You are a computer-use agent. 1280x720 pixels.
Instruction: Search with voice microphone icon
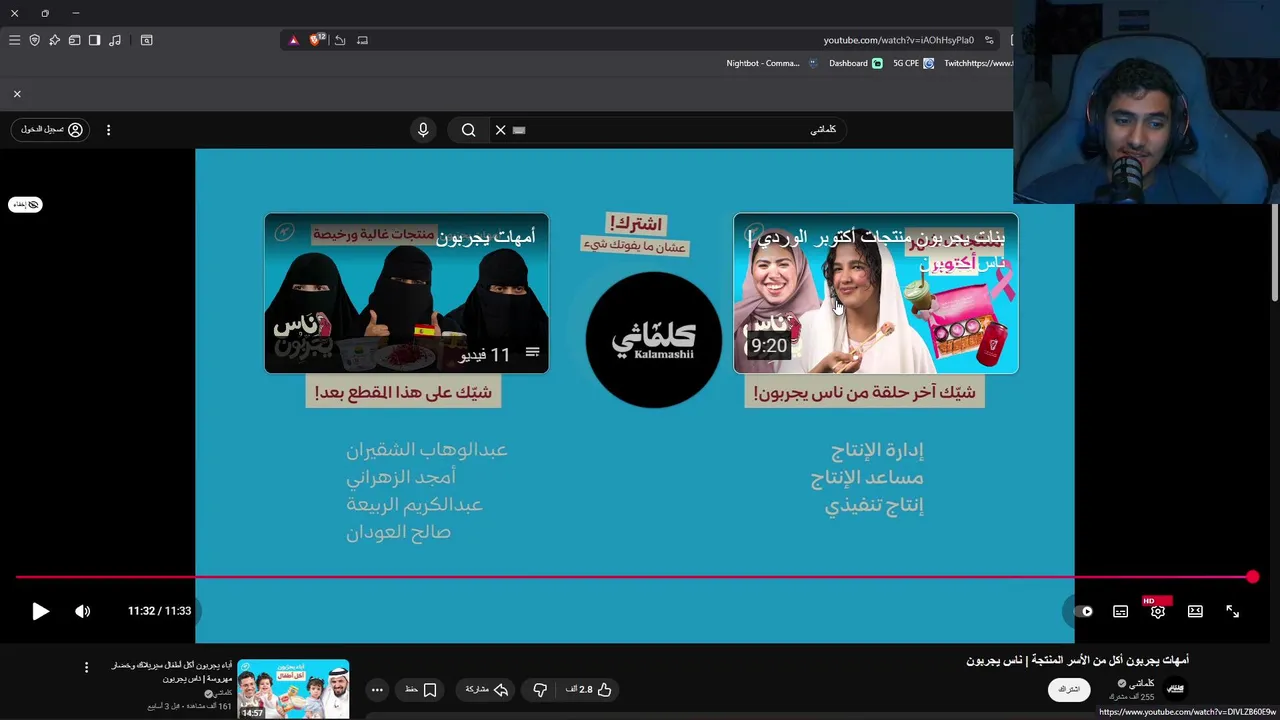click(423, 130)
